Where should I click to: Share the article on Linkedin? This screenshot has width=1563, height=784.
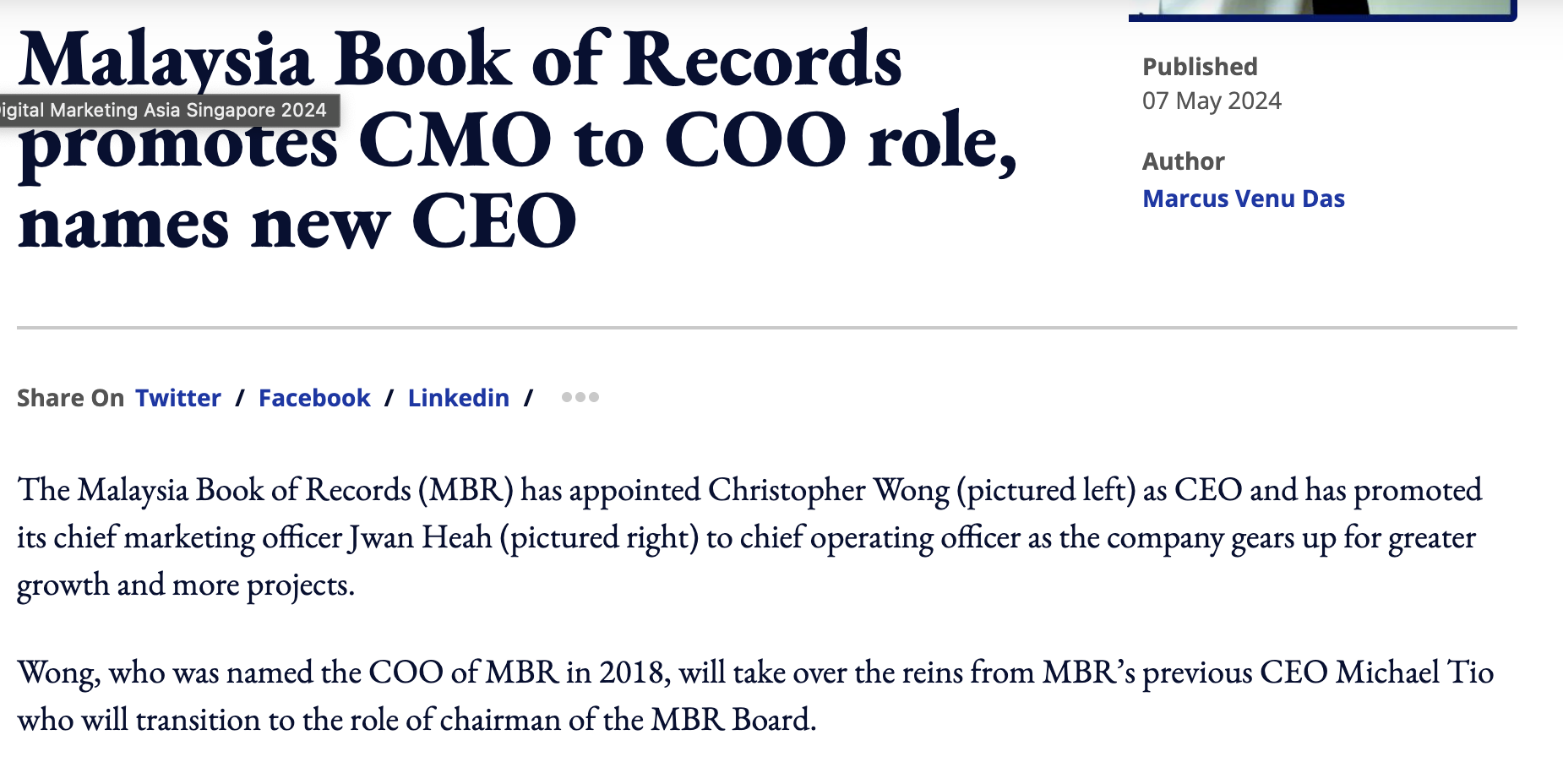point(458,398)
